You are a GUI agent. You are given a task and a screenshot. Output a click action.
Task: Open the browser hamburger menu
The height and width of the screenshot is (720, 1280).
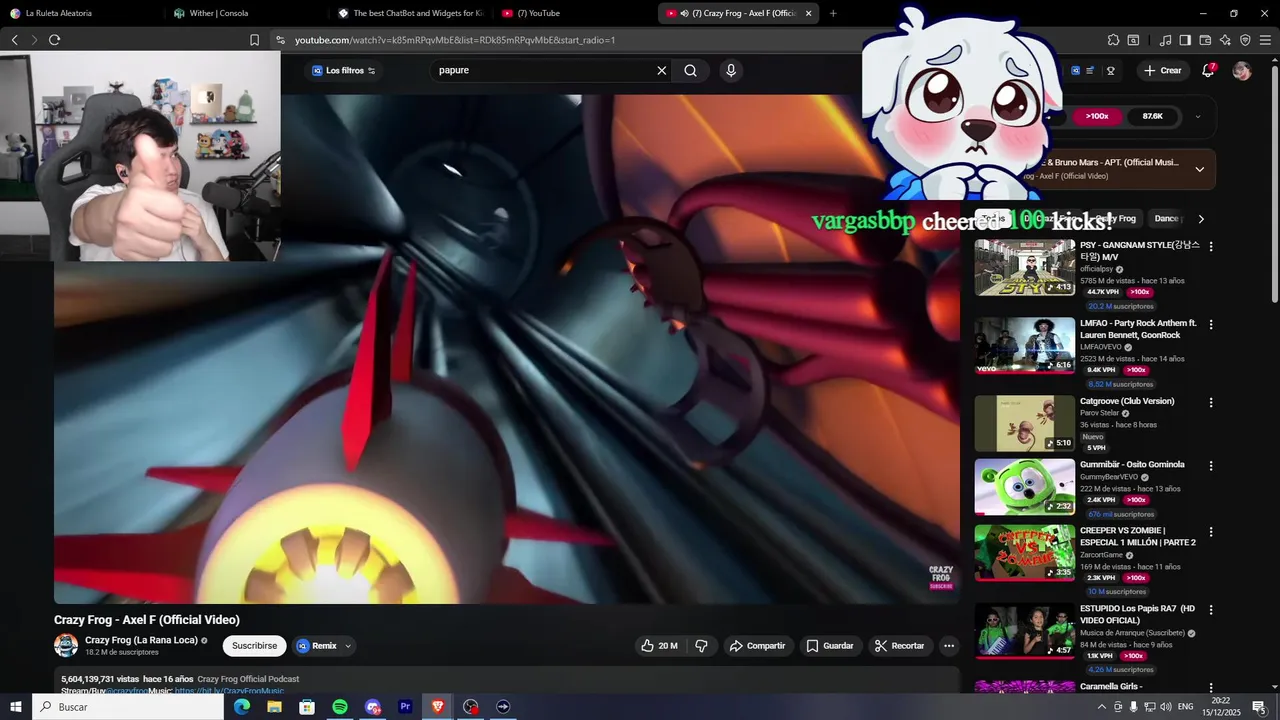click(1265, 40)
